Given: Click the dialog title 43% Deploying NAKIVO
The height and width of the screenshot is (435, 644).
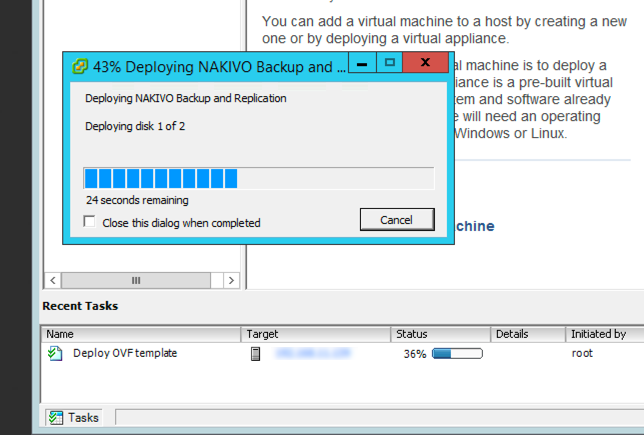Looking at the screenshot, I should click(219, 67).
